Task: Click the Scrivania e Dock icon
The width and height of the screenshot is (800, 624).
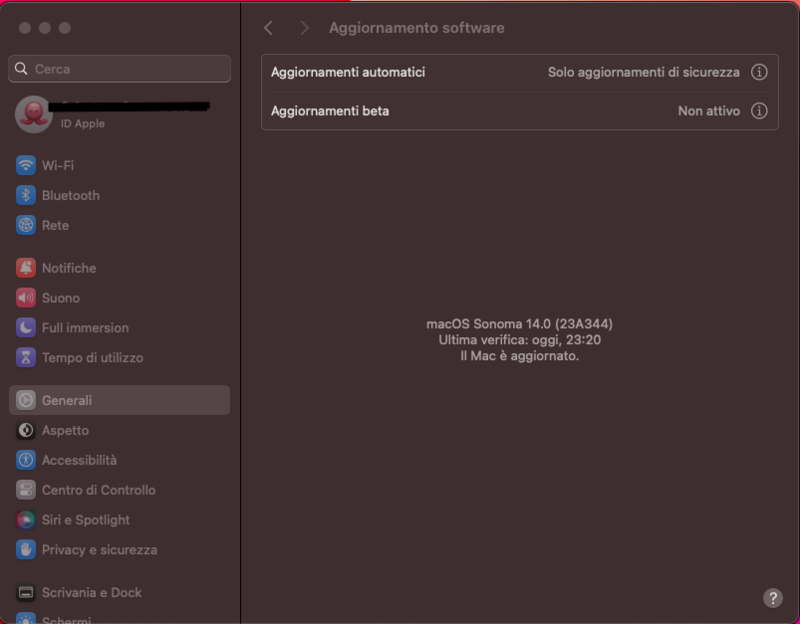Action: (26, 592)
